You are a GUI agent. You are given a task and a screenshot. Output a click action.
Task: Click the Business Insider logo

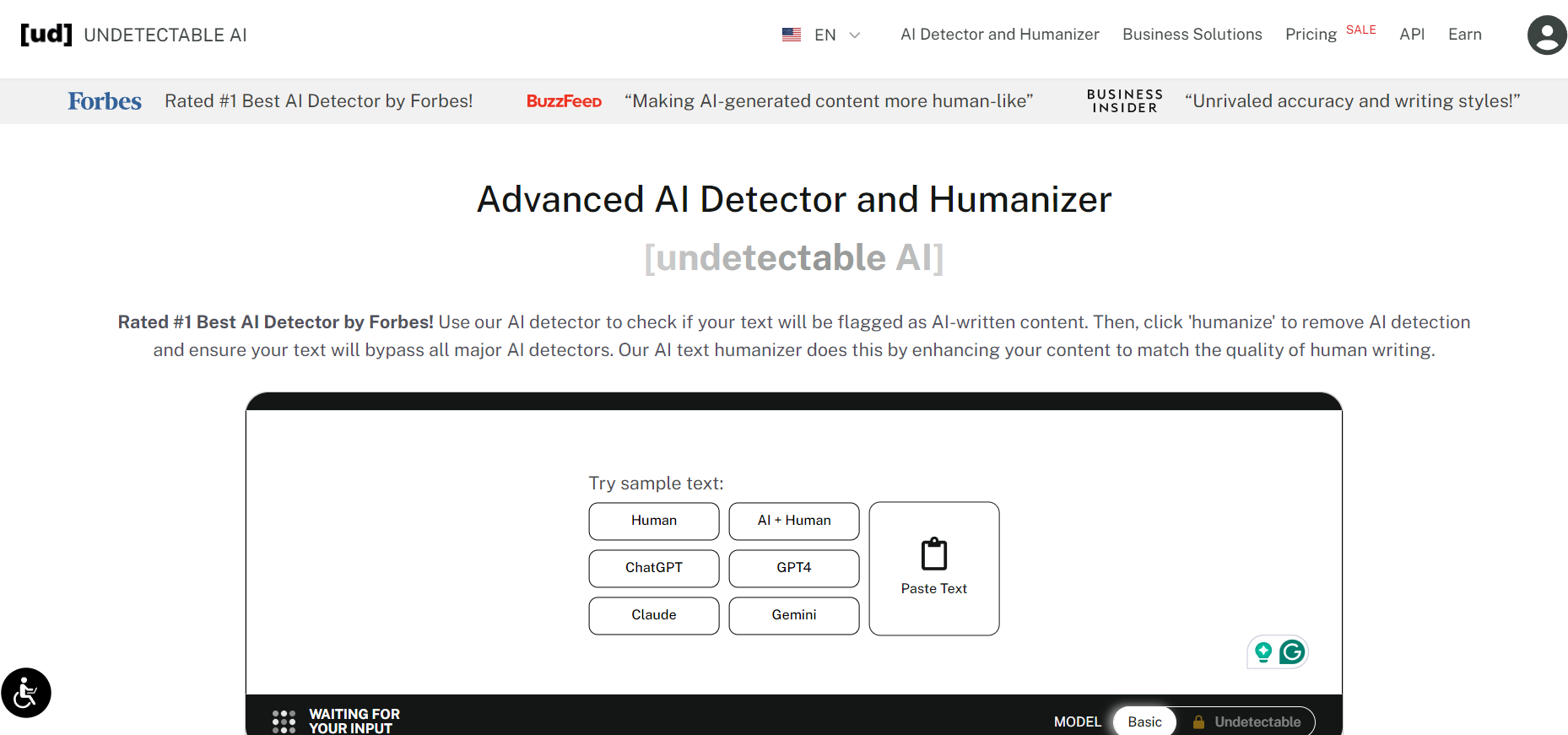coord(1125,101)
